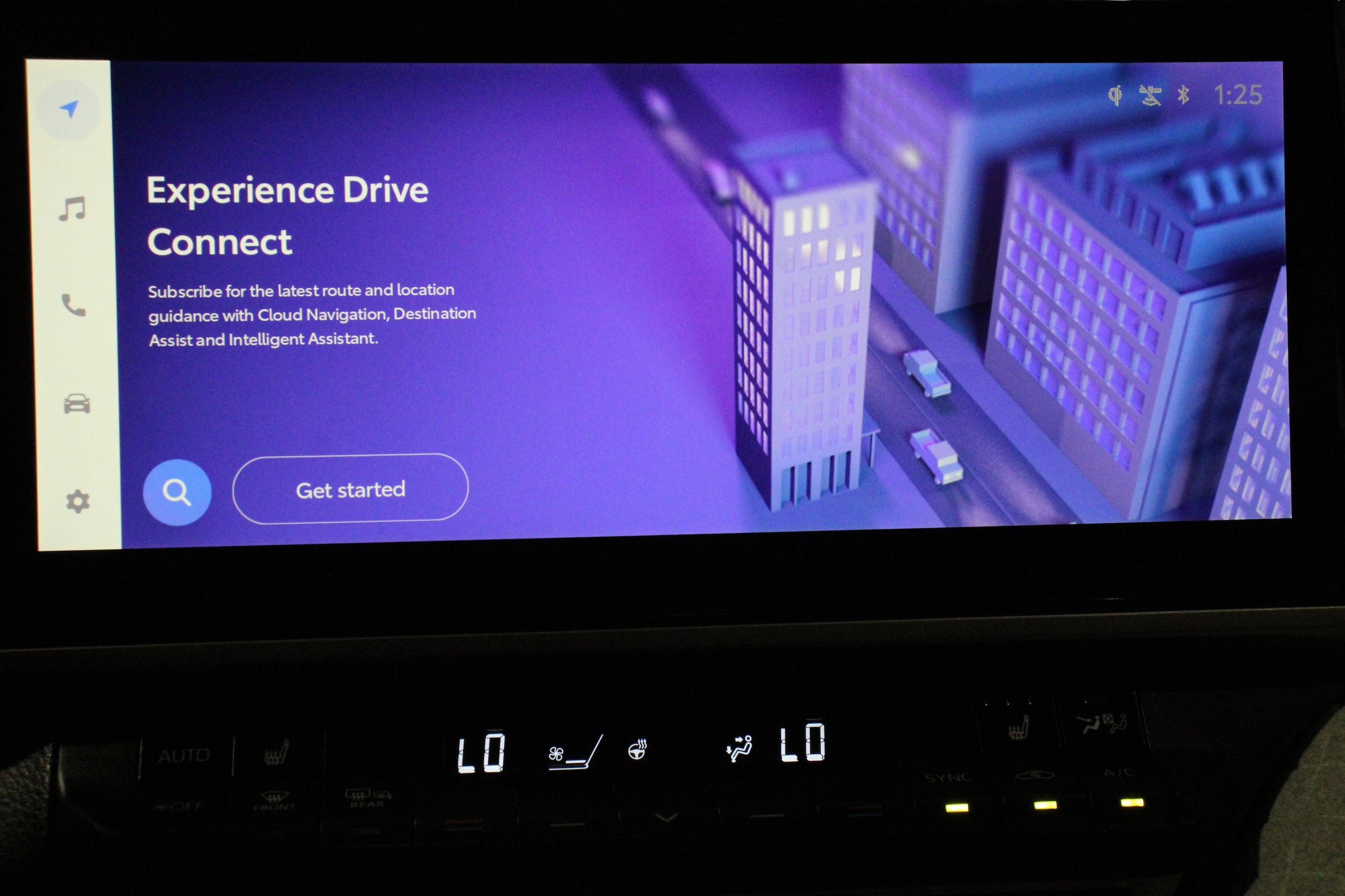
Task: Open the navigation arrow icon in sidebar
Action: (69, 109)
